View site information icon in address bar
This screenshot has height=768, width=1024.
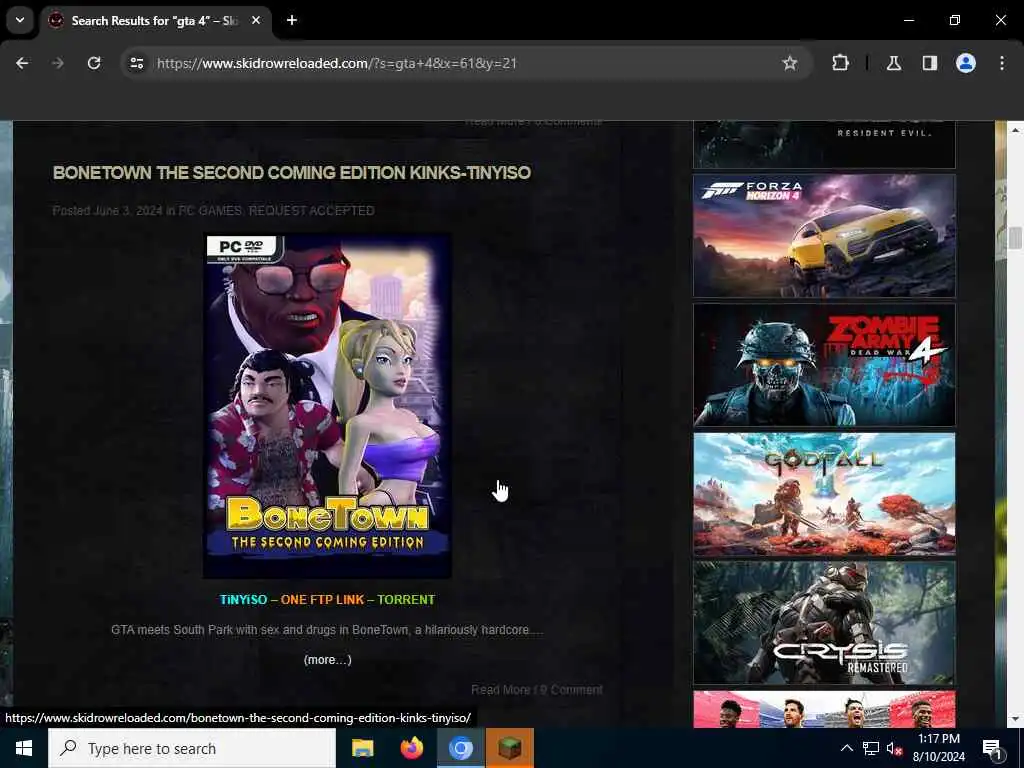(136, 63)
